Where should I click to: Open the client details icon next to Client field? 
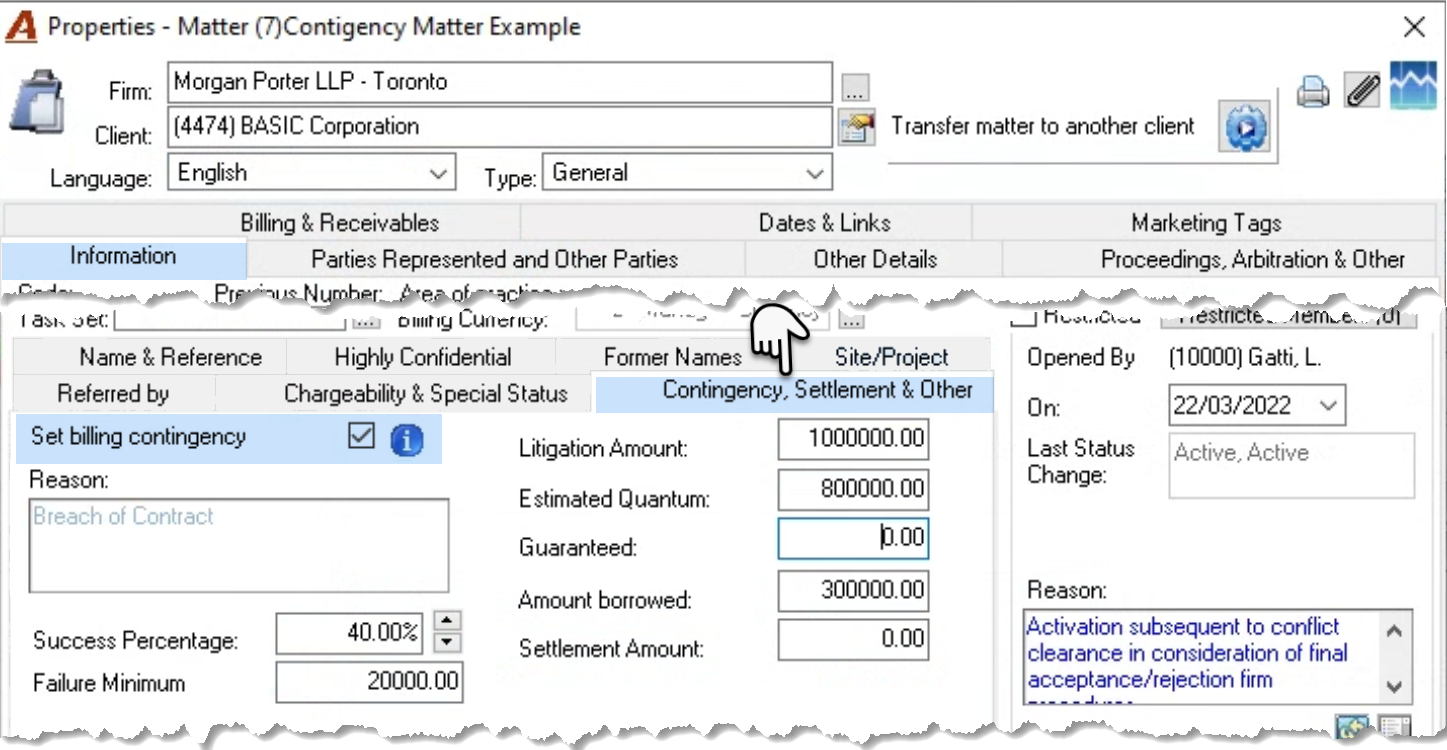[x=856, y=128]
